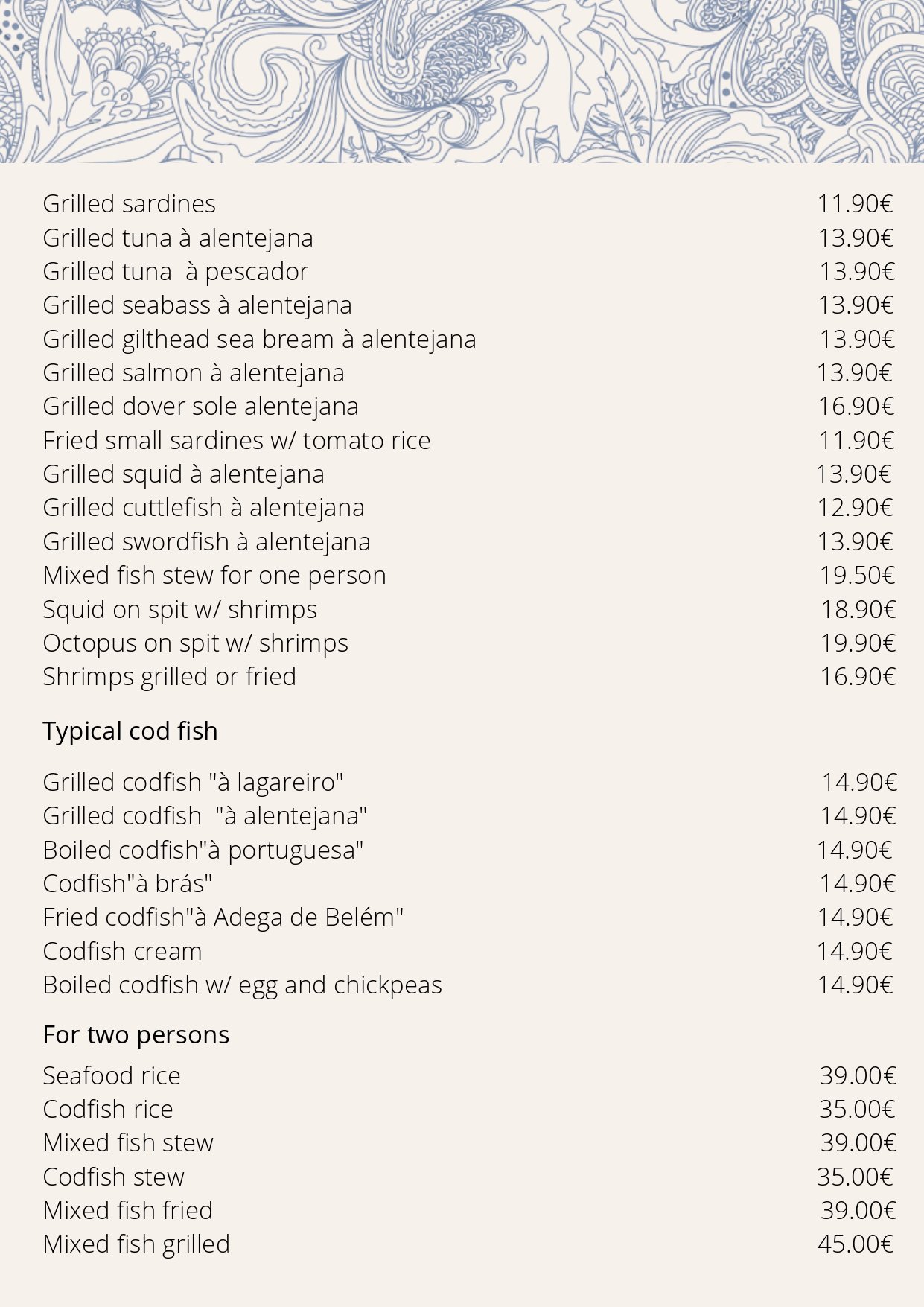Select Octopus on spit w/ shrimps
The width and height of the screenshot is (924, 1307).
[x=195, y=643]
